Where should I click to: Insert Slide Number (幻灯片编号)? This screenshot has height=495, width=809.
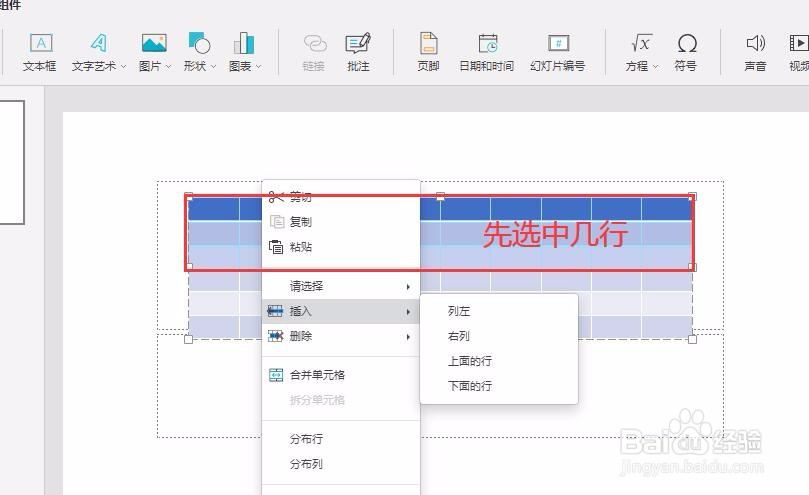coord(558,52)
